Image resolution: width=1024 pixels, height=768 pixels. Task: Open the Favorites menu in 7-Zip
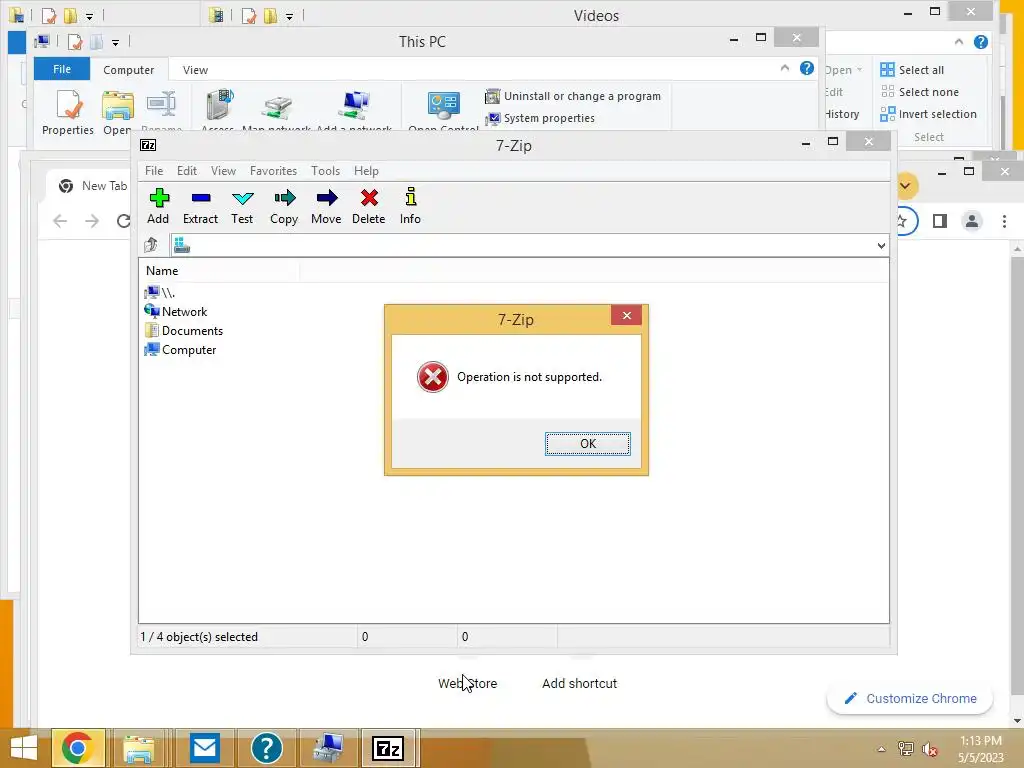point(273,170)
